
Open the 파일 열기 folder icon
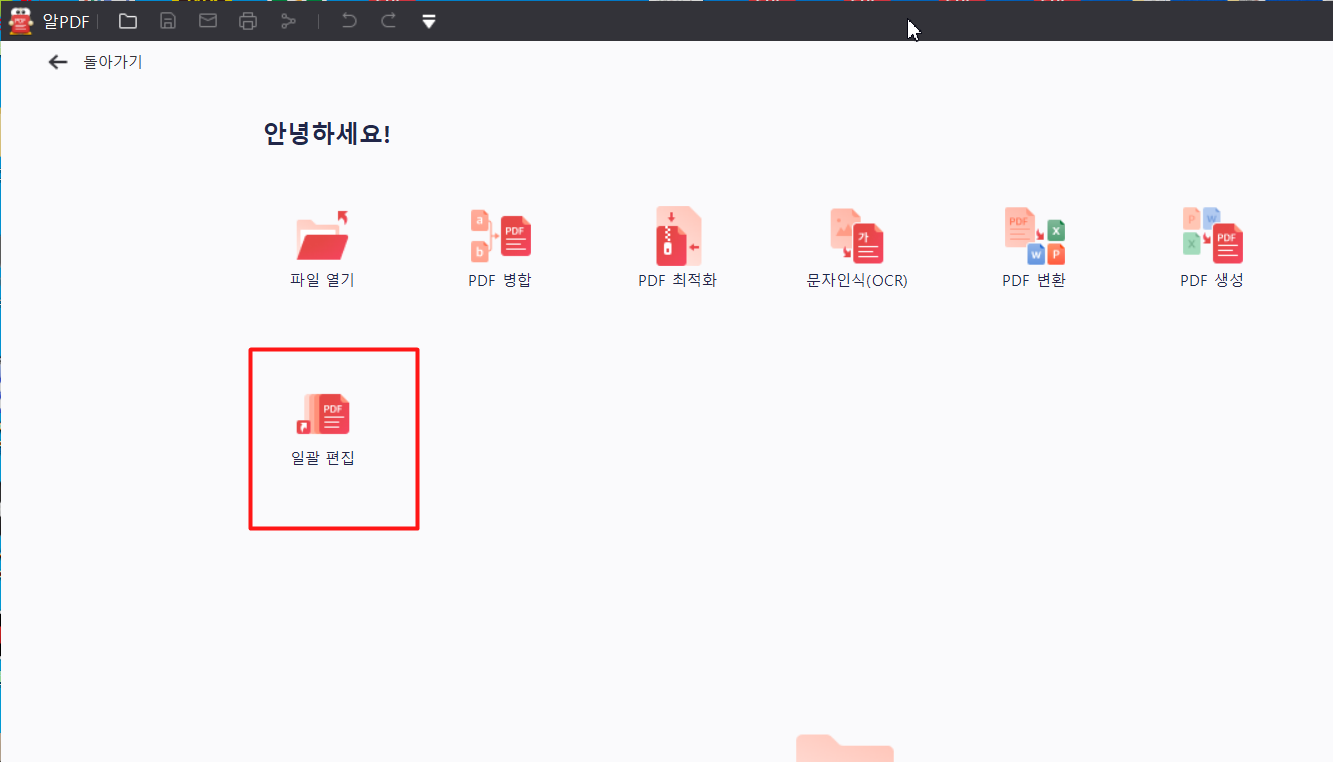(323, 235)
